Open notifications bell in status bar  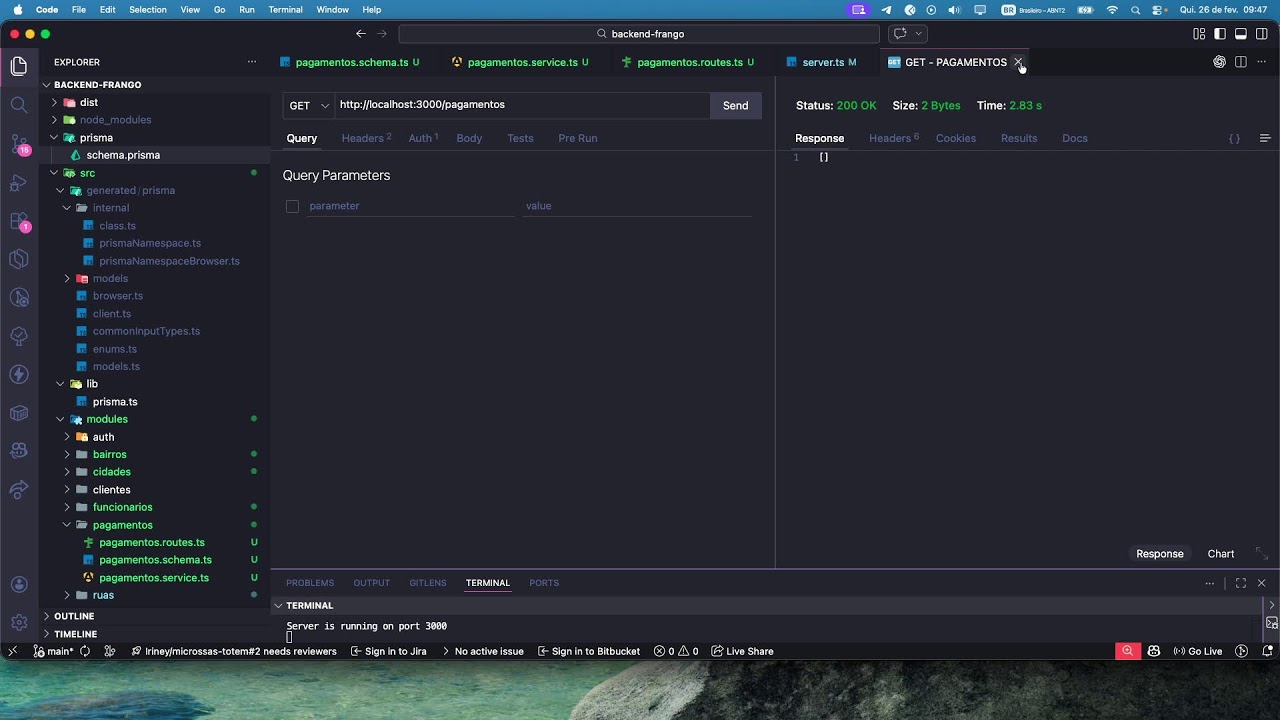click(x=1267, y=651)
